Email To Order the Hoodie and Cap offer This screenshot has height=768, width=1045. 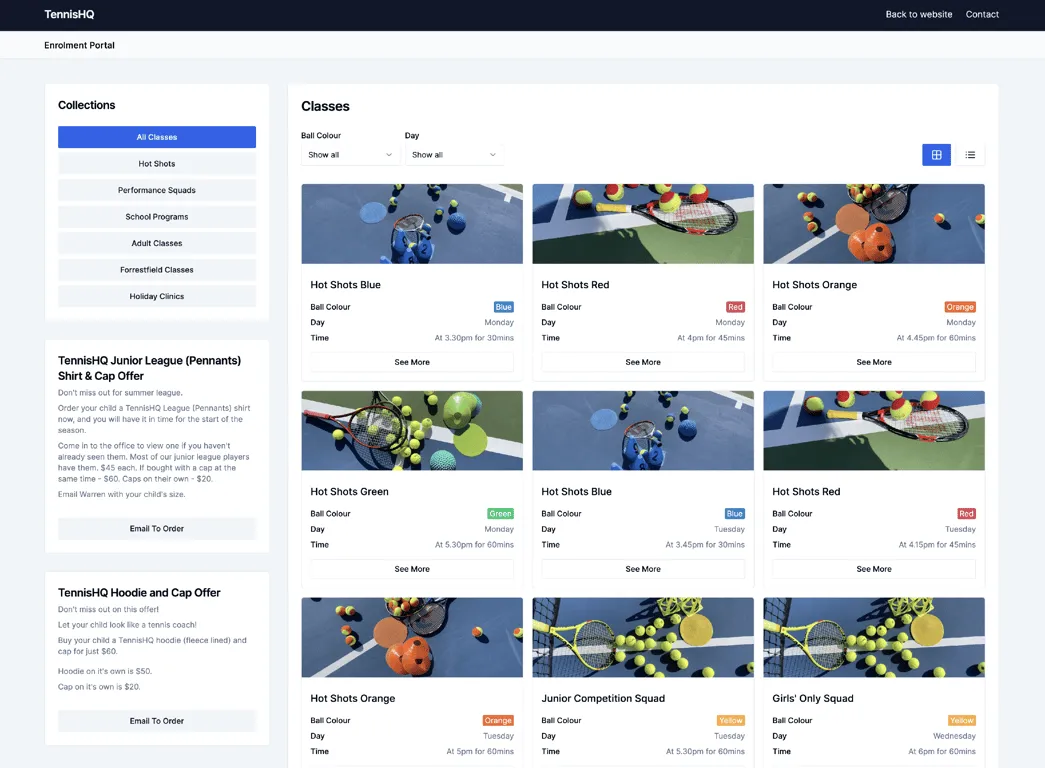point(157,720)
